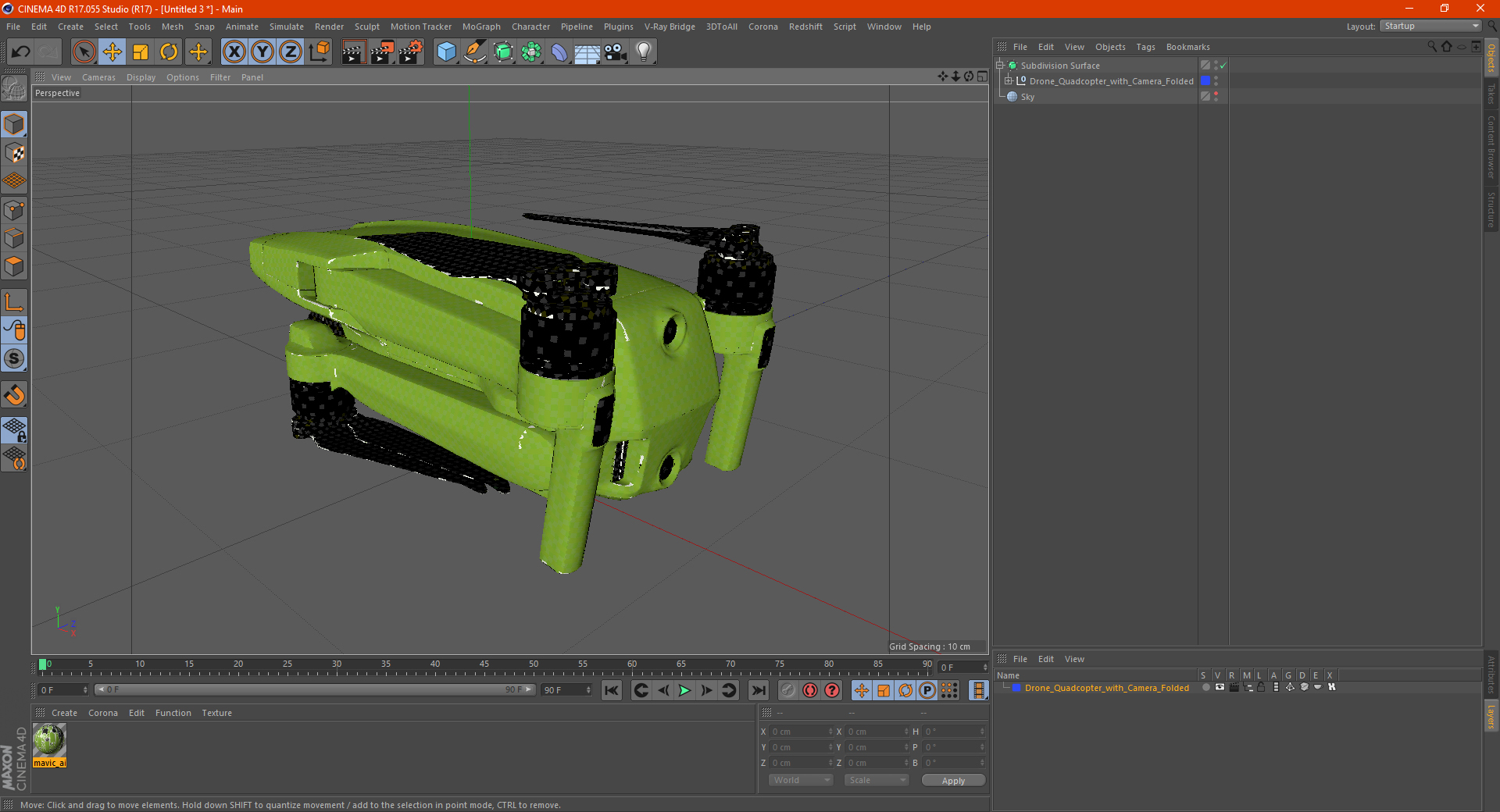Click the Undo arrow icon
Viewport: 1500px width, 812px height.
tap(21, 52)
